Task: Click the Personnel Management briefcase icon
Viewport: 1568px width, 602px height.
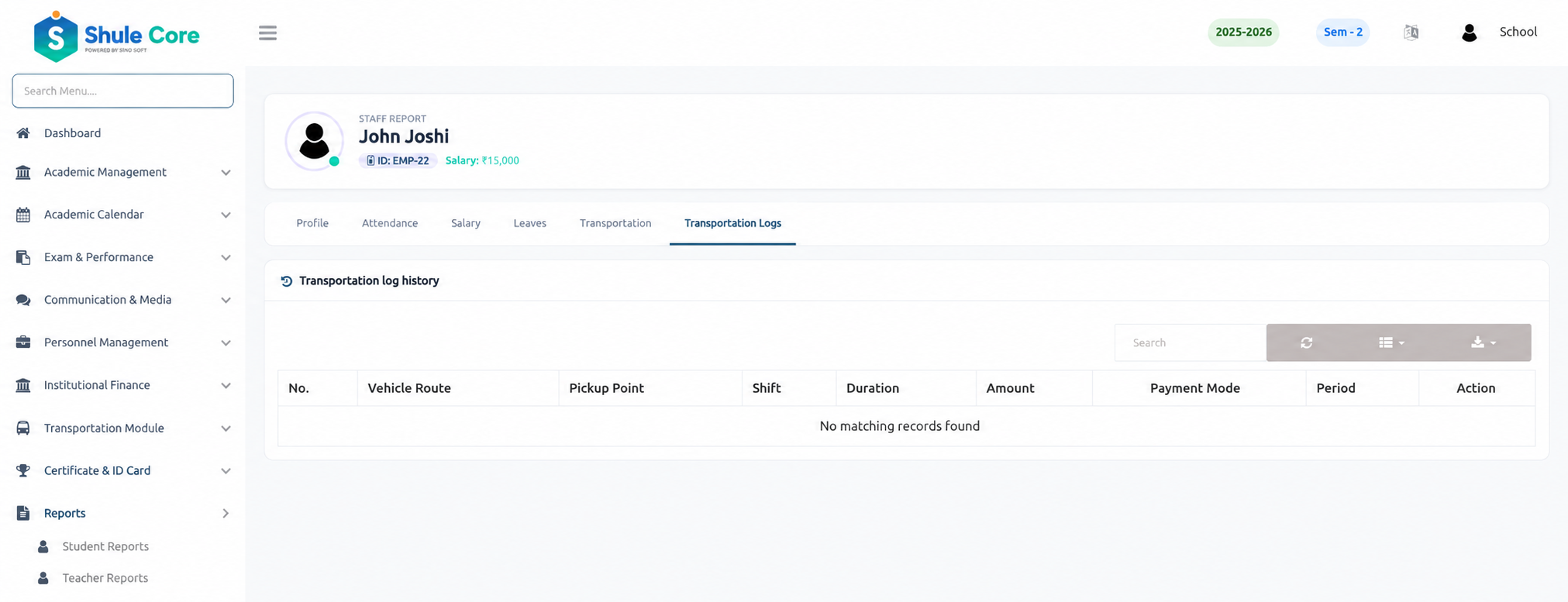Action: click(x=23, y=342)
